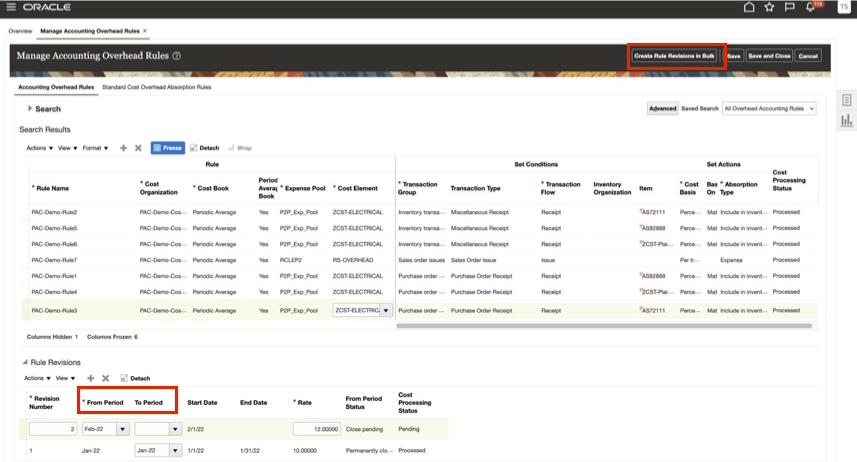Open notifications bell icon
The image size is (857, 462).
click(810, 7)
